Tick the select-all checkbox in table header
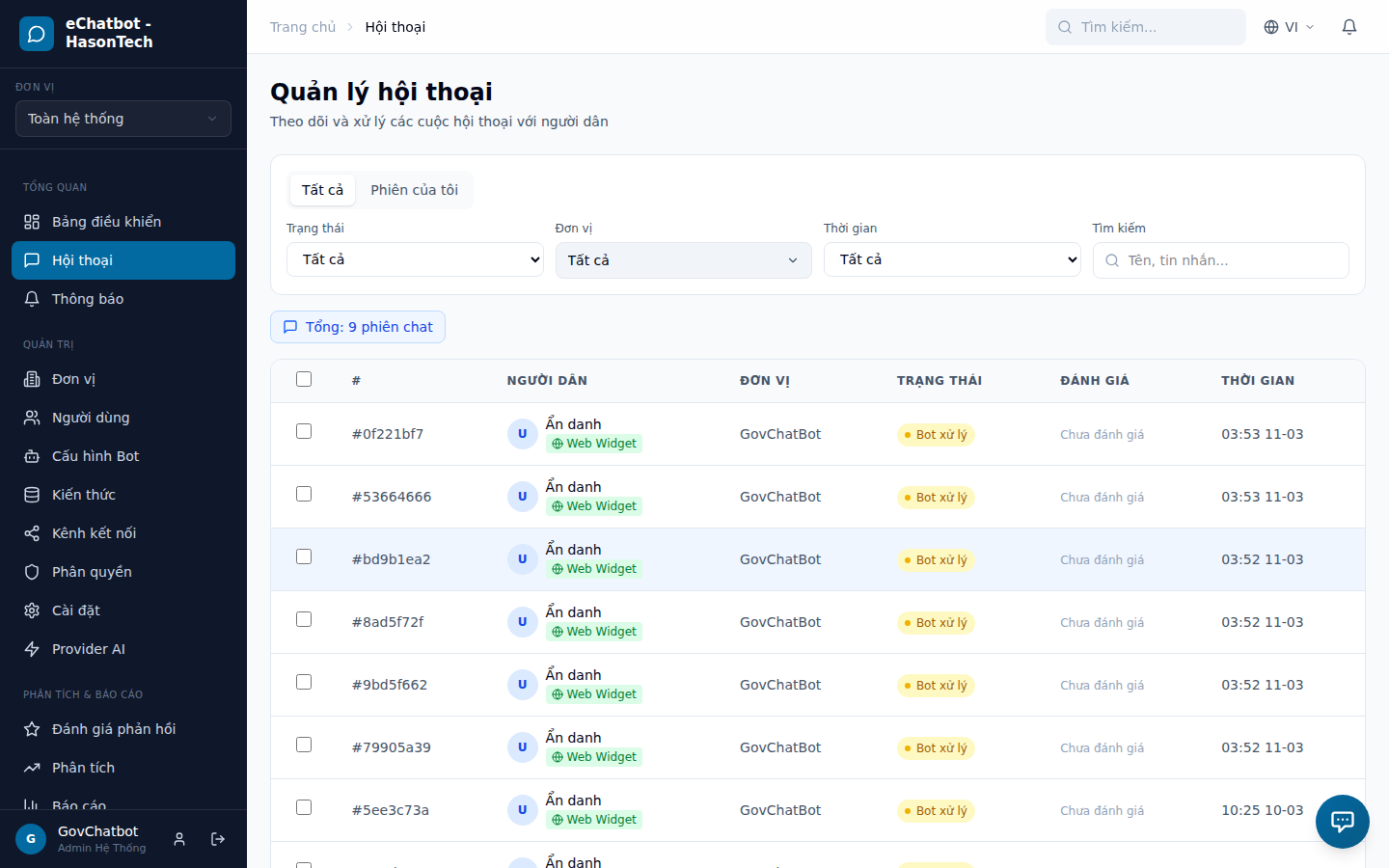Viewport: 1389px width, 868px height. [304, 379]
